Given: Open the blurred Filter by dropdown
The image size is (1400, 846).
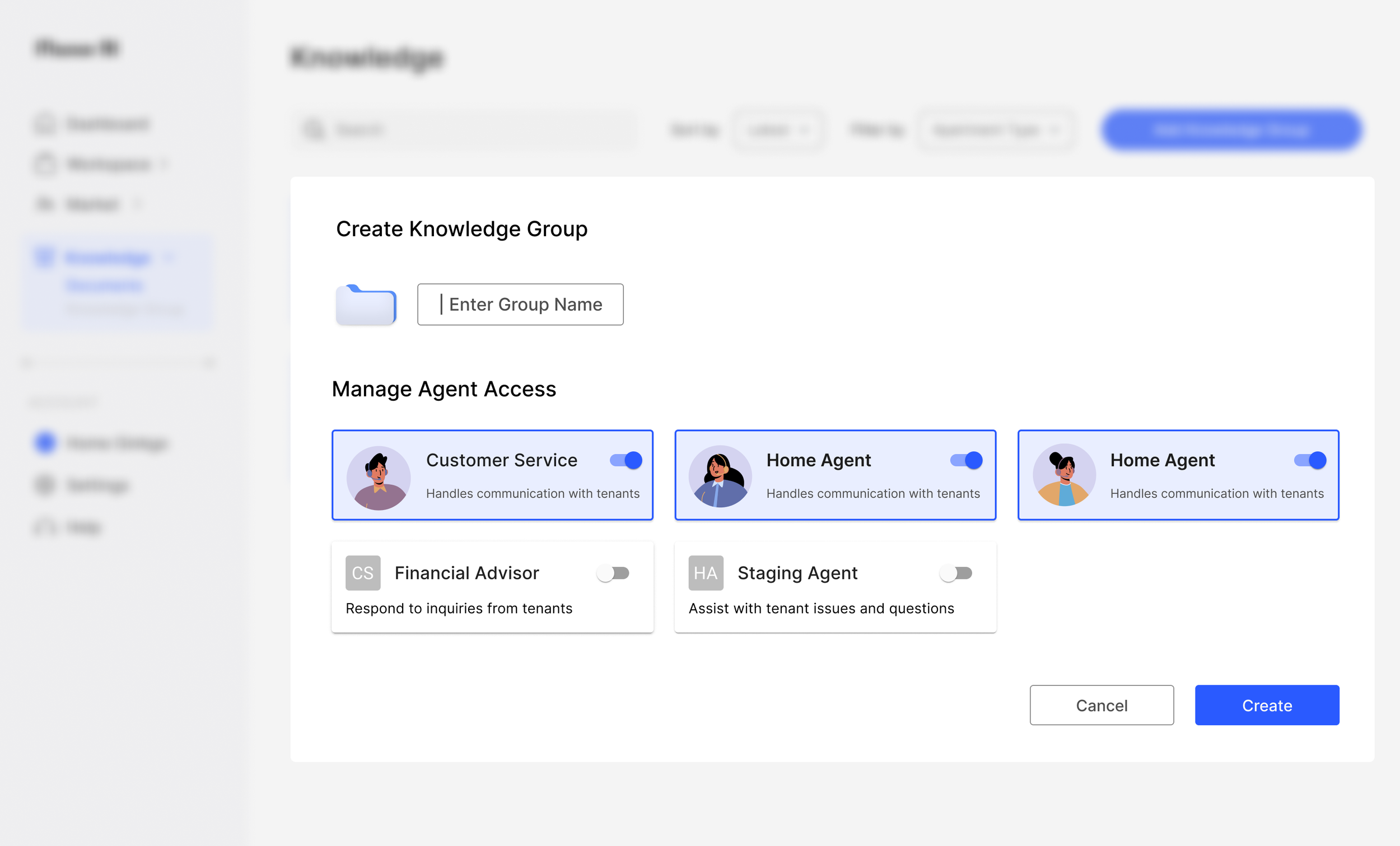Looking at the screenshot, I should point(996,130).
